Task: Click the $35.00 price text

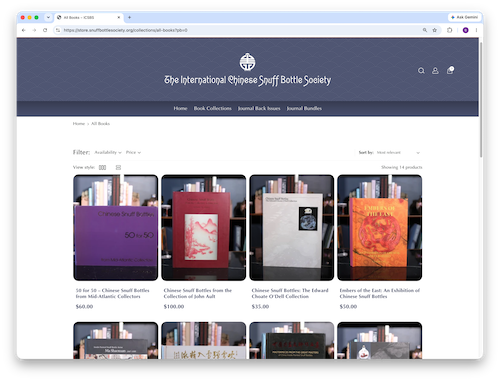Action: (260, 306)
